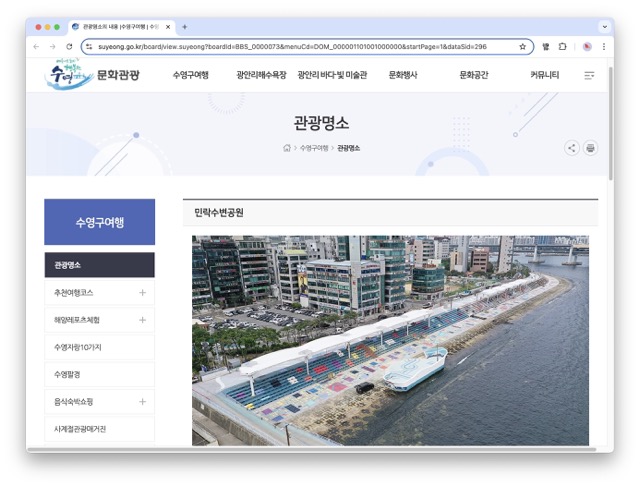Open the full site menu hamburger icon
Viewport: 640px width, 487px height.
click(x=589, y=75)
